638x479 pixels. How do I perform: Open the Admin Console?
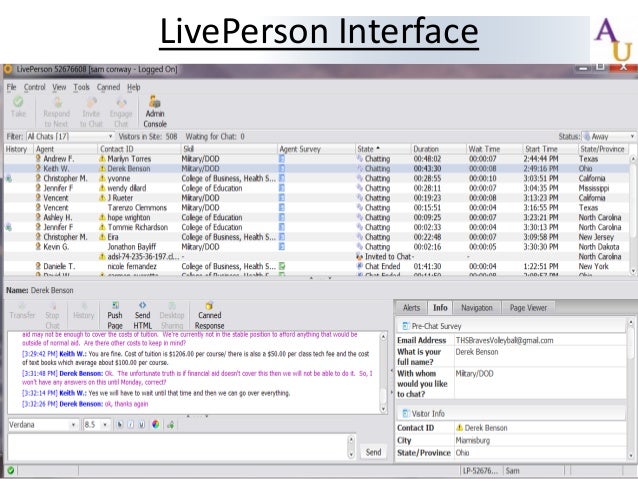pos(155,112)
